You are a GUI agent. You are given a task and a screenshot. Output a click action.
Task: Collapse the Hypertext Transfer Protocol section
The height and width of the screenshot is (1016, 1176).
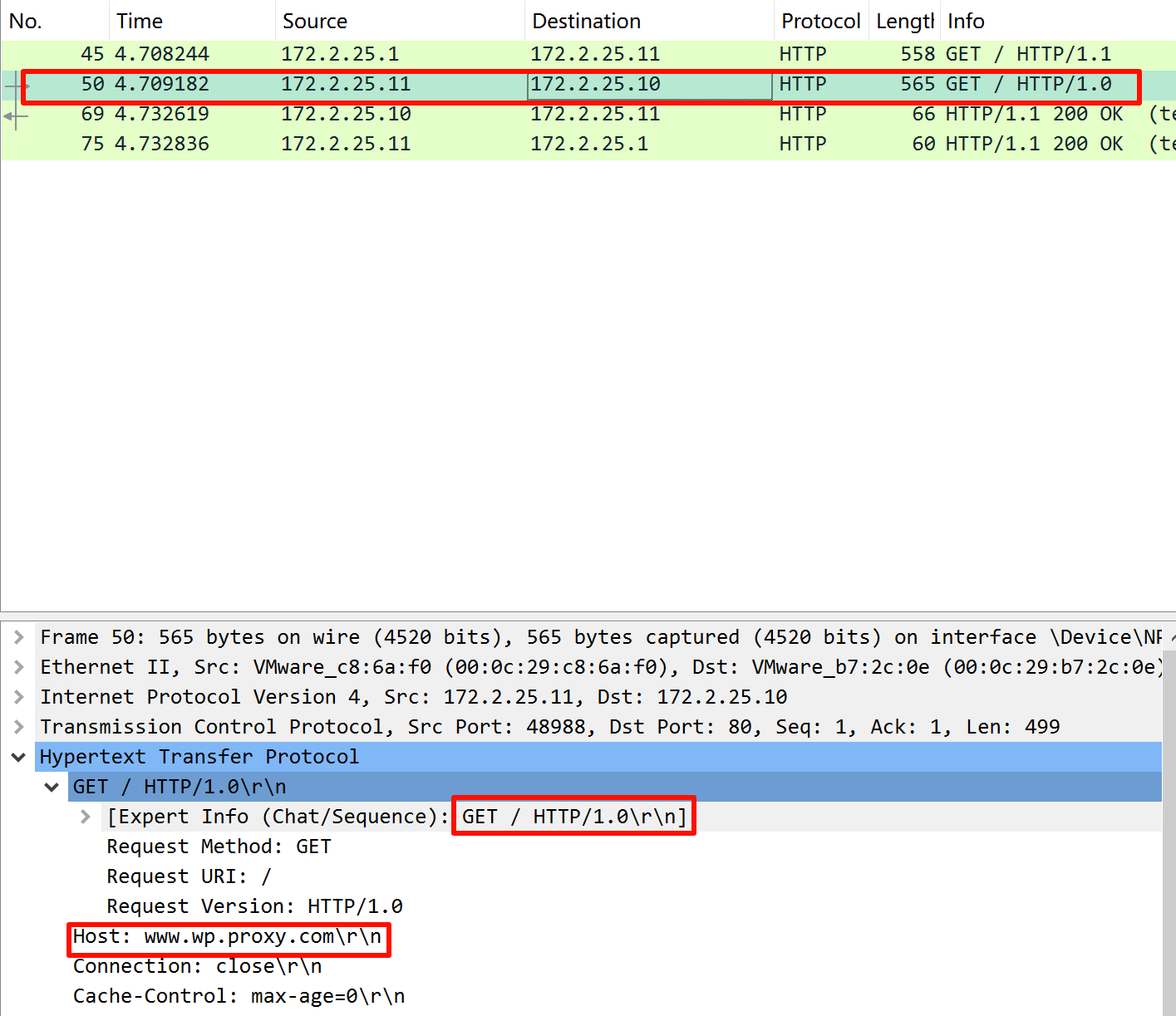18,757
